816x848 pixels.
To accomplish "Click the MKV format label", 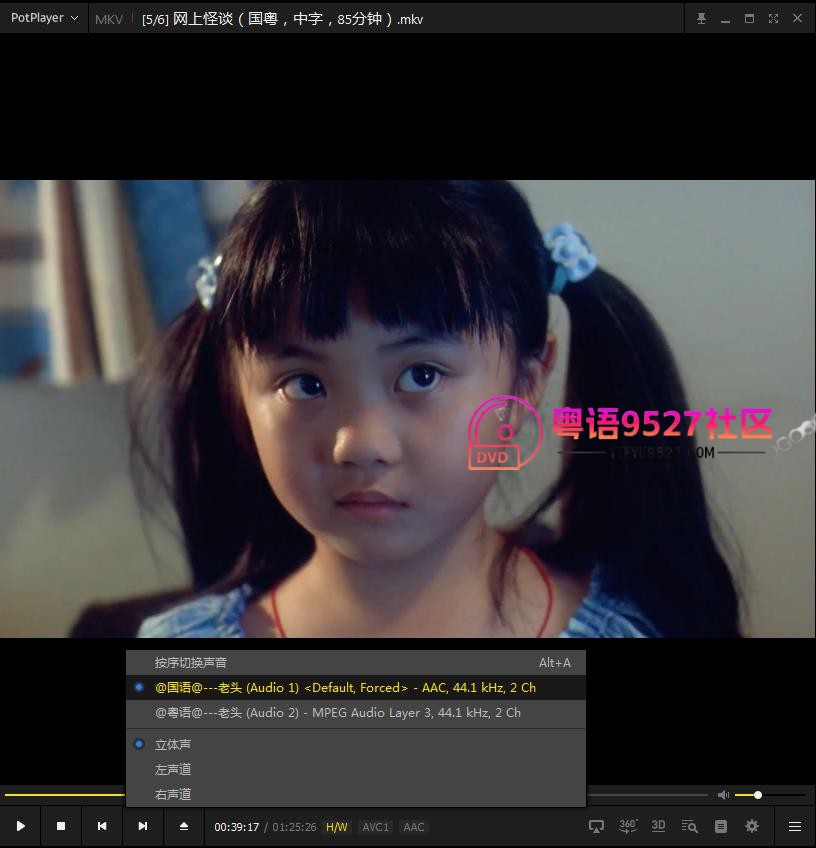I will click(109, 19).
